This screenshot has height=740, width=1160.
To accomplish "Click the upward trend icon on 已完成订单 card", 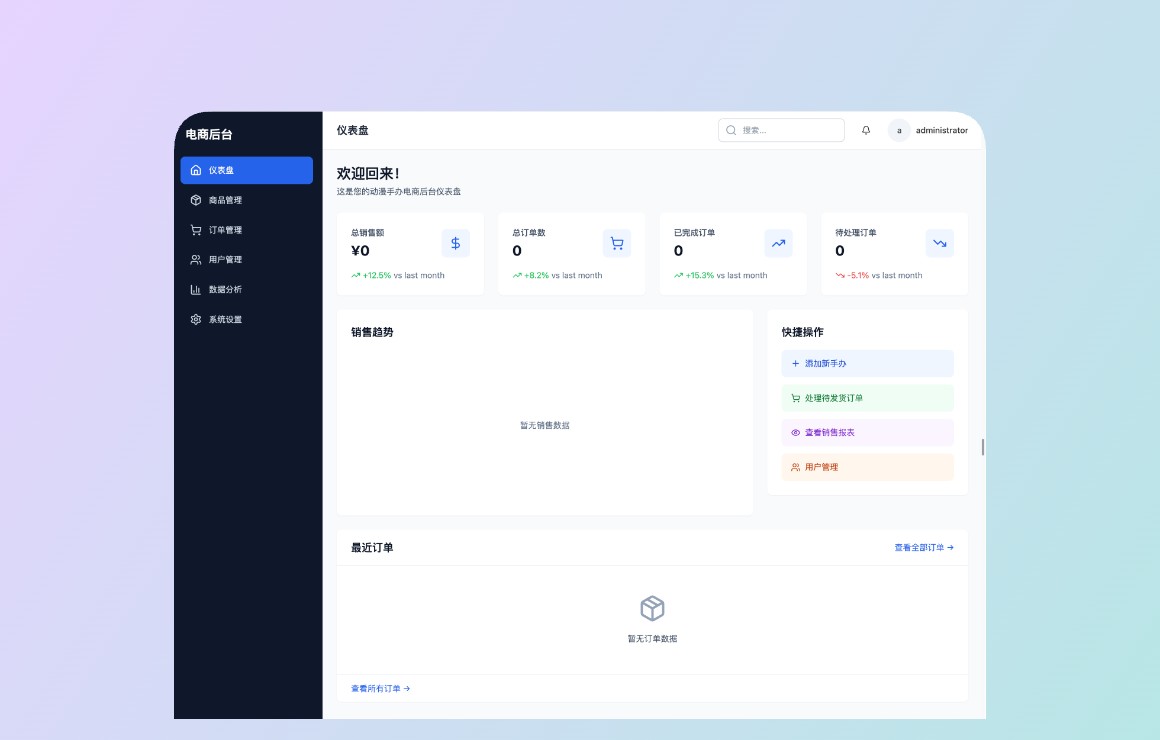I will point(778,243).
